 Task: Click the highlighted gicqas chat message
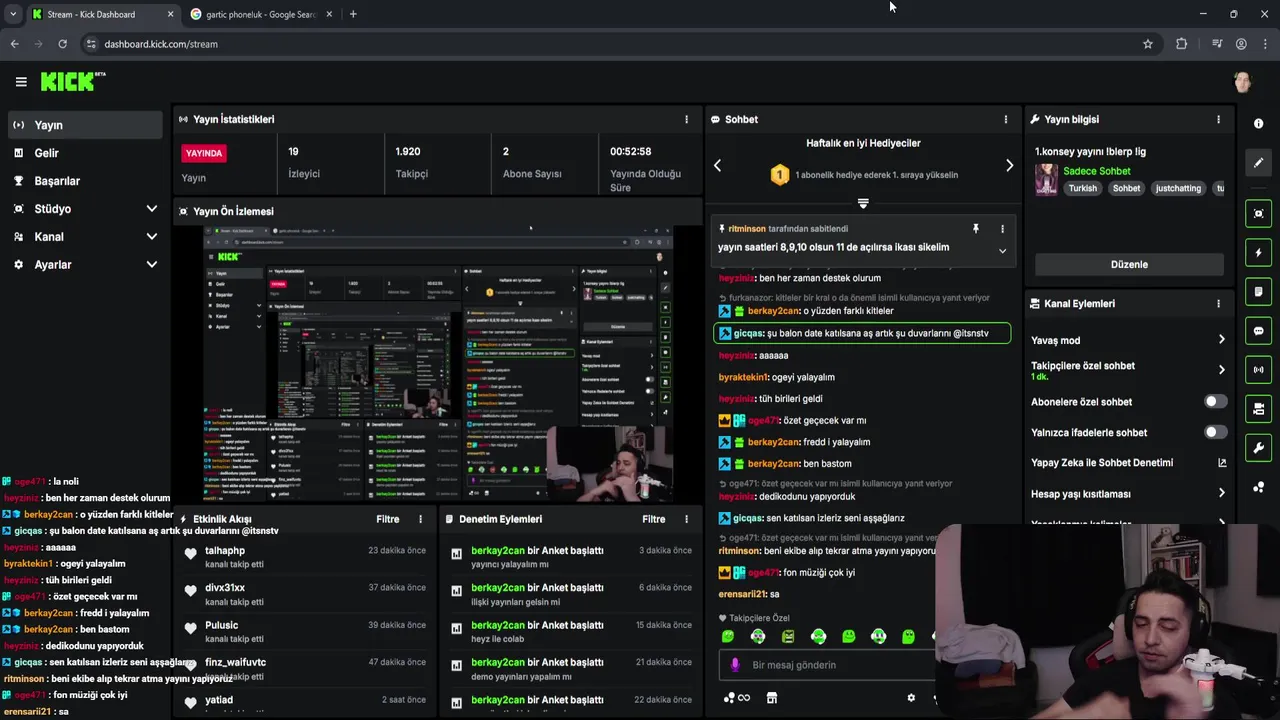[862, 333]
